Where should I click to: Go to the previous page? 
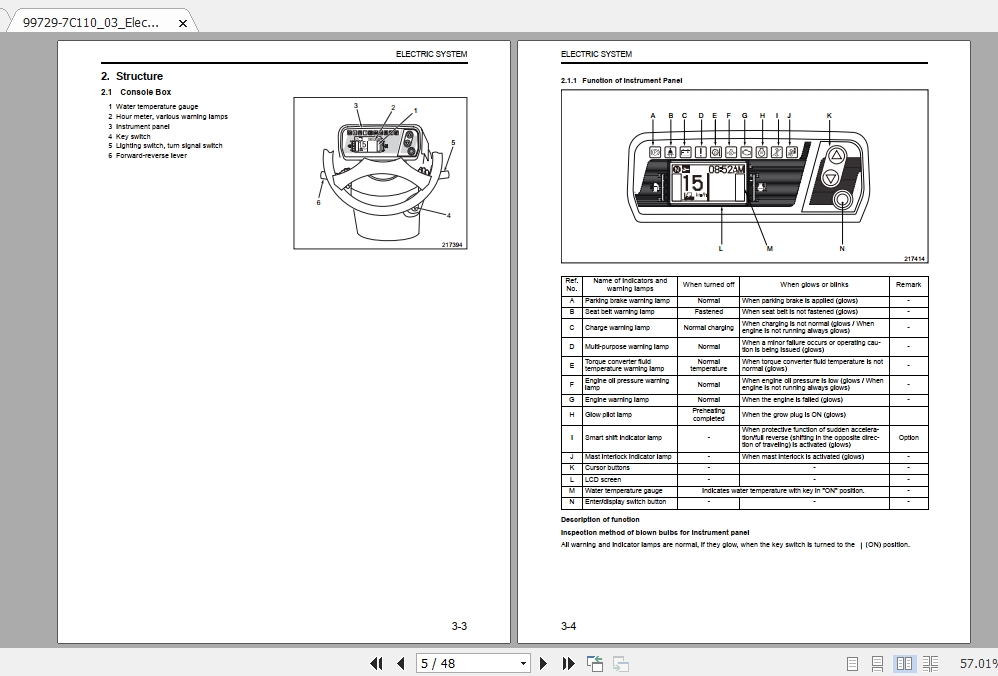point(400,663)
